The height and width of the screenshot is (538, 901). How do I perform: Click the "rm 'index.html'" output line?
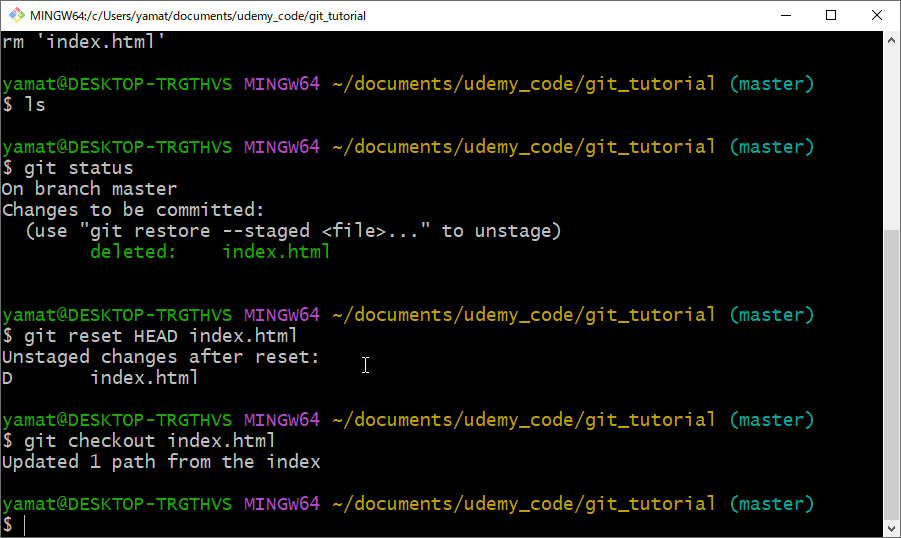84,41
